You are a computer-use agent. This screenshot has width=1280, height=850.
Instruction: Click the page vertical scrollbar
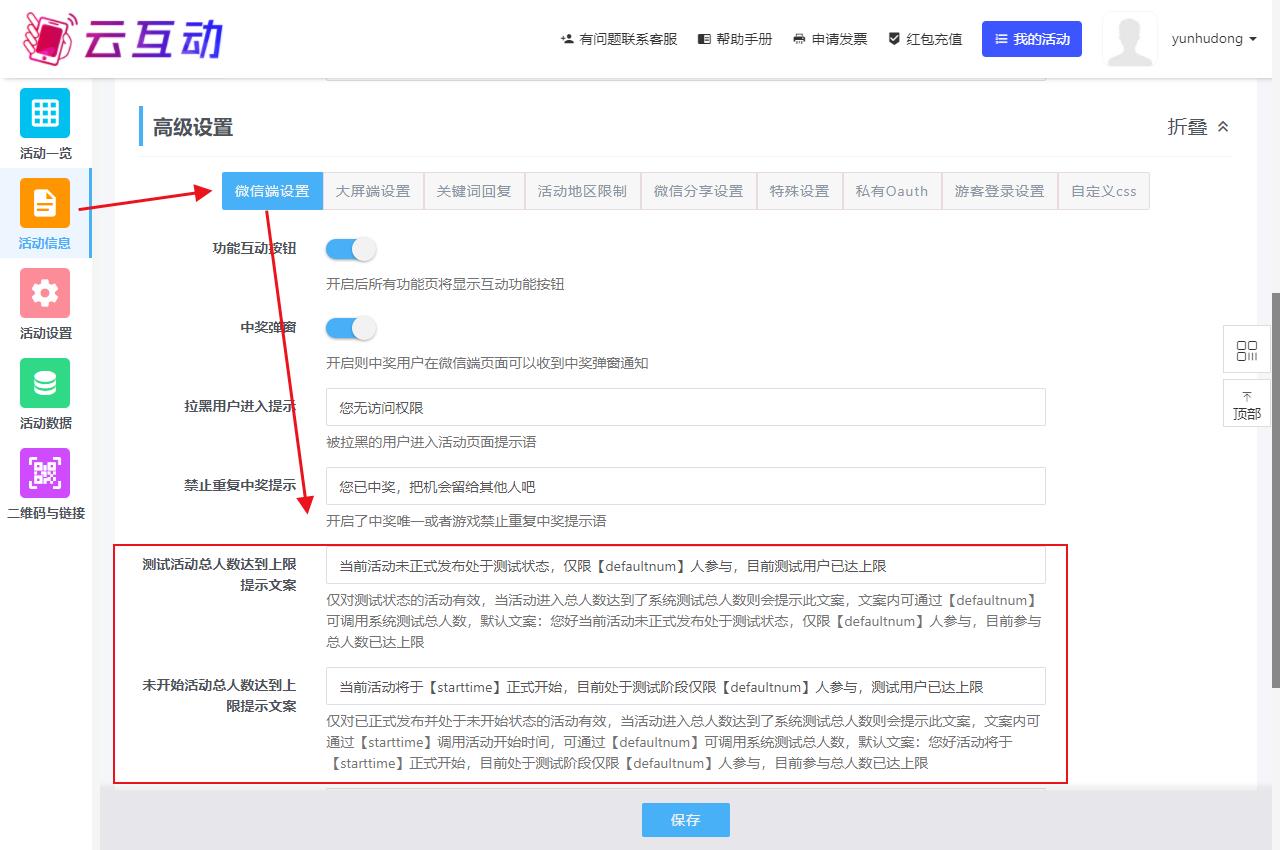[x=1275, y=490]
